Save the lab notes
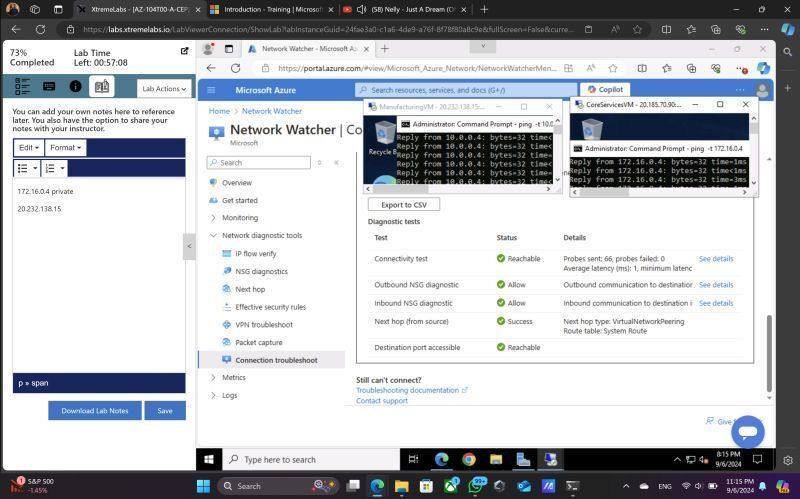This screenshot has height=499, width=800. click(165, 411)
